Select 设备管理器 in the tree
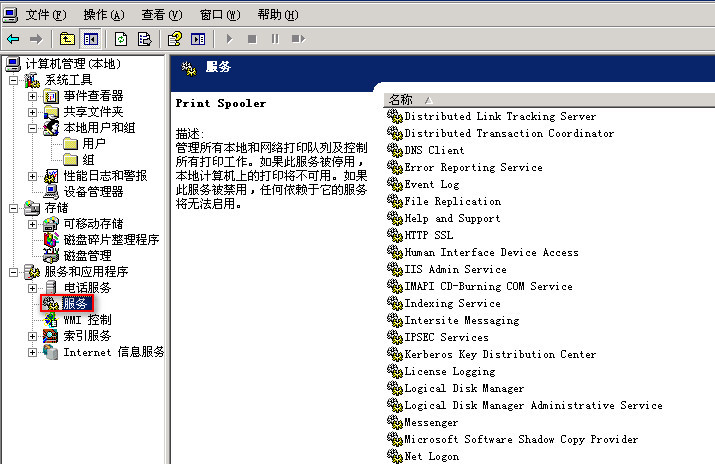The image size is (715, 464). coord(93,192)
